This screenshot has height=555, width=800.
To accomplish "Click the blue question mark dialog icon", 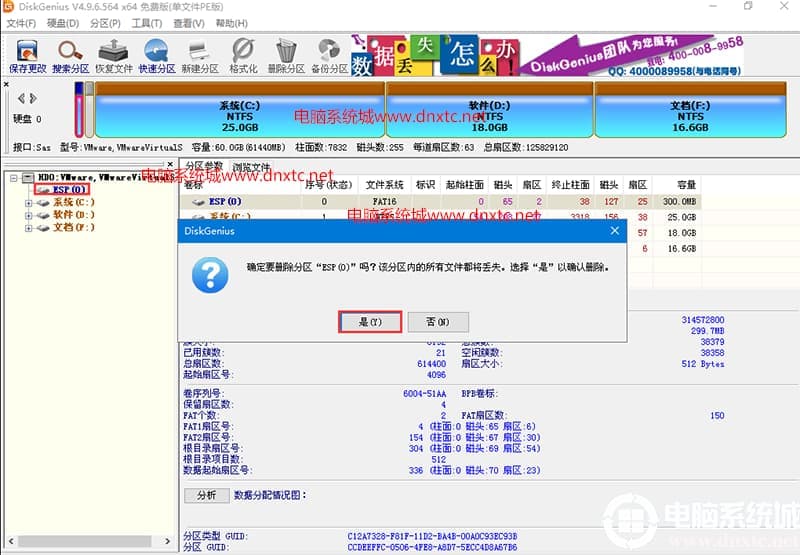I will 210,275.
